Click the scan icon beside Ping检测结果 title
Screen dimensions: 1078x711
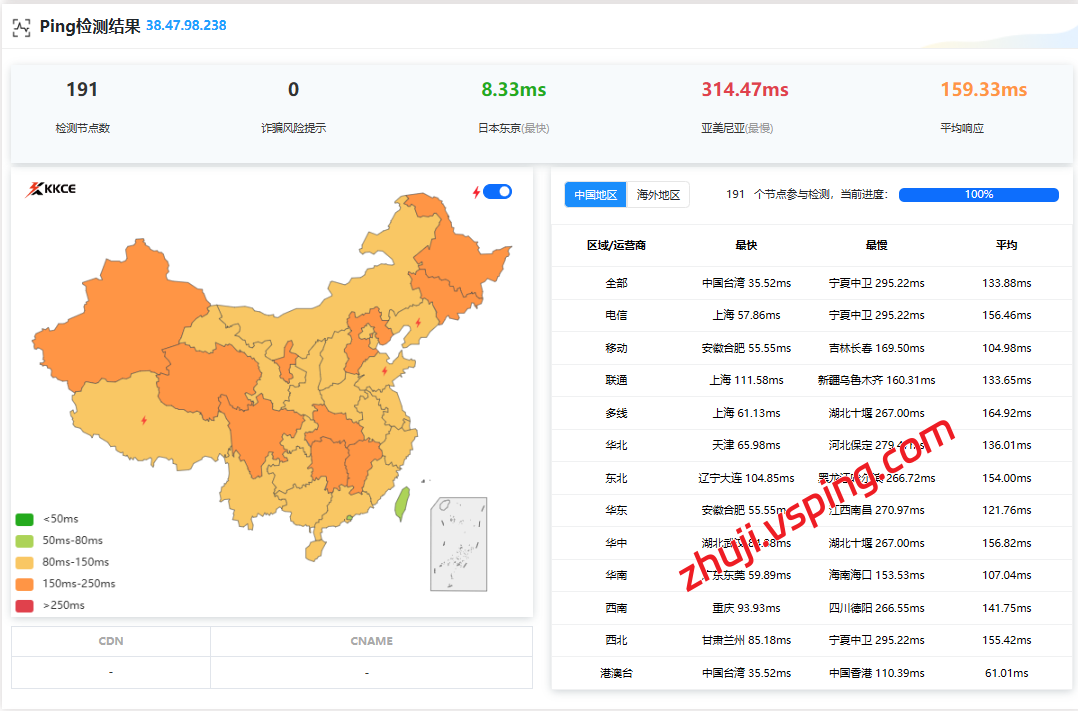[x=21, y=27]
